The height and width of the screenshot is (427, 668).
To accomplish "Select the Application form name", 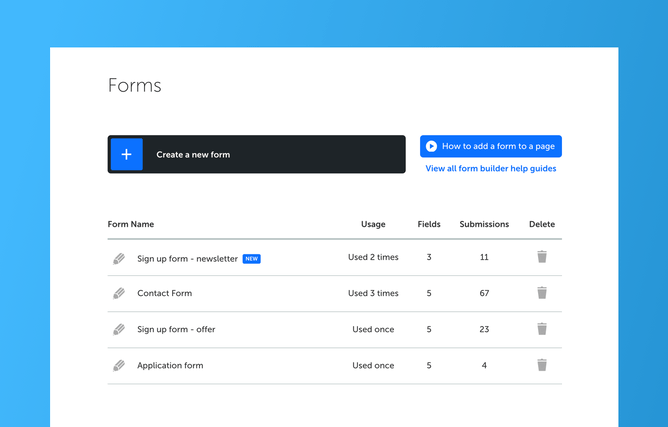I will pos(170,365).
